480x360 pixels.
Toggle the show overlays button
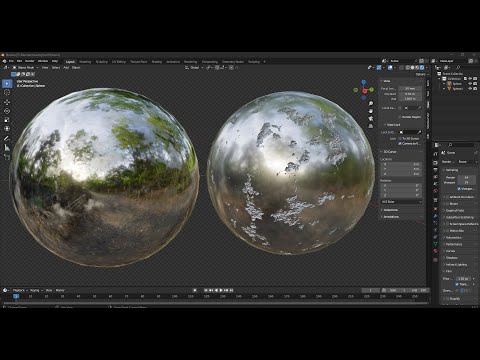390,68
